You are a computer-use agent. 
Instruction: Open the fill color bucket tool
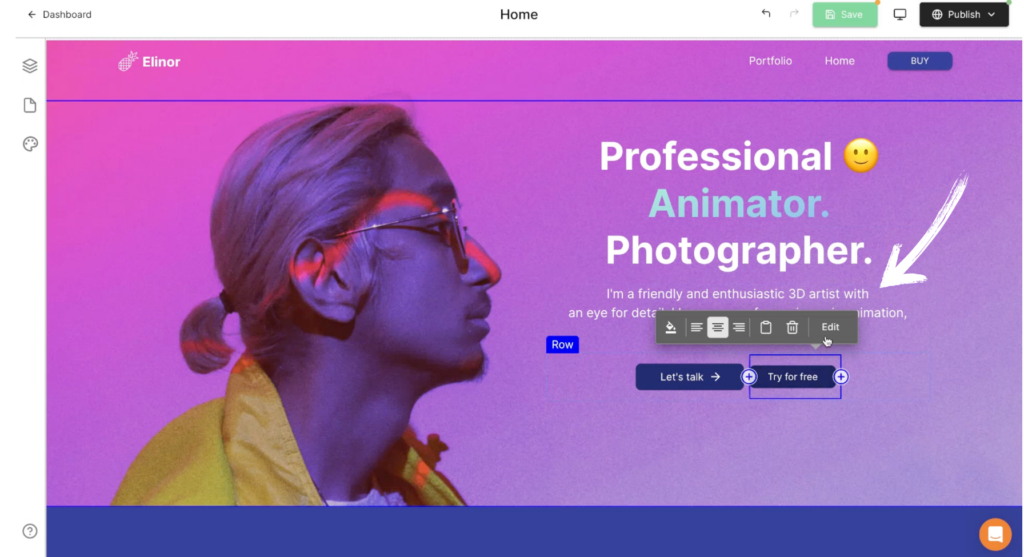coord(671,327)
